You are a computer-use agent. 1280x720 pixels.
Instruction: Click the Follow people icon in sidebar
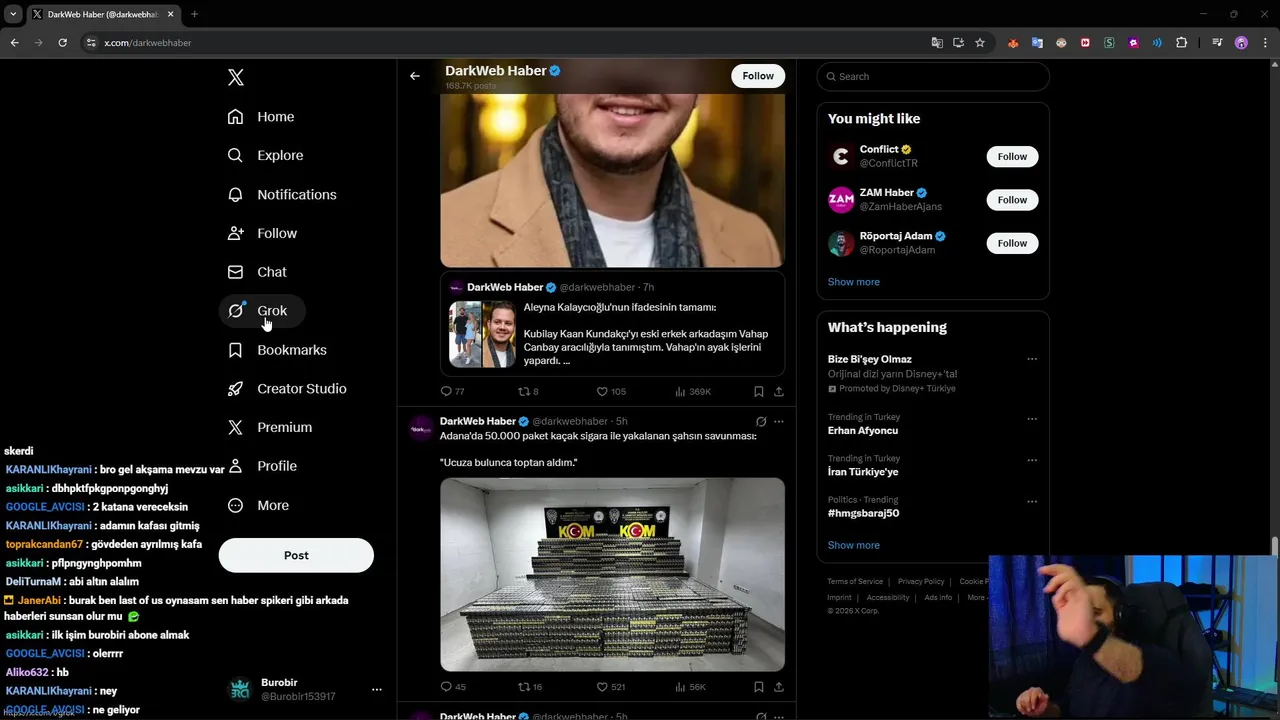tap(235, 233)
